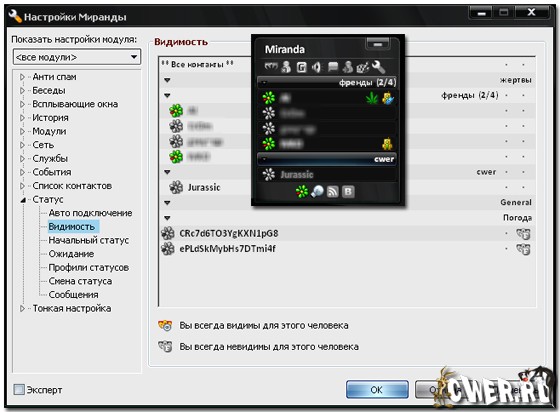Click the wrench icon in the settings title bar
Image resolution: width=560 pixels, height=412 pixels.
14,16
